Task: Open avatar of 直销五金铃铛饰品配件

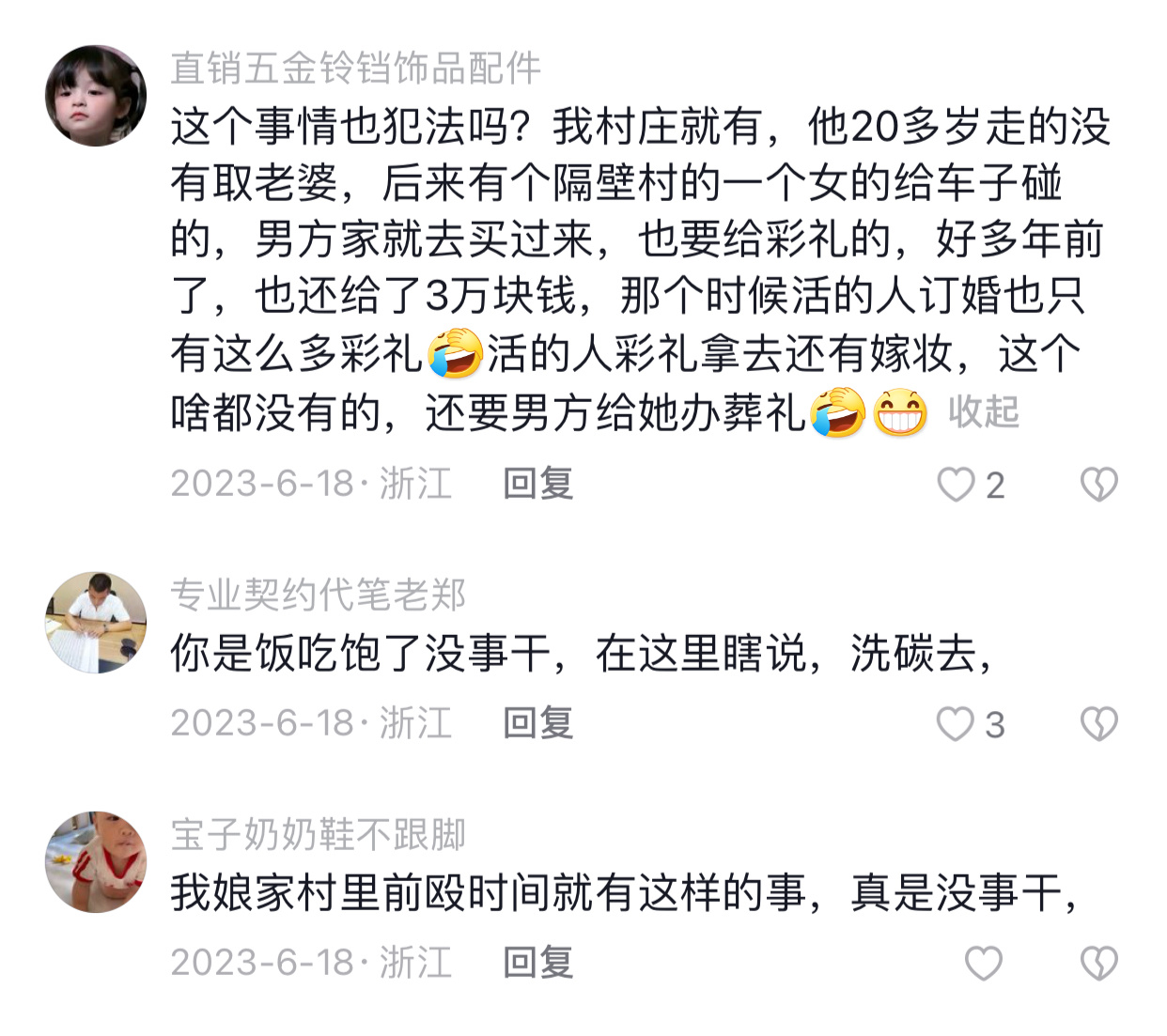Action: 96,95
